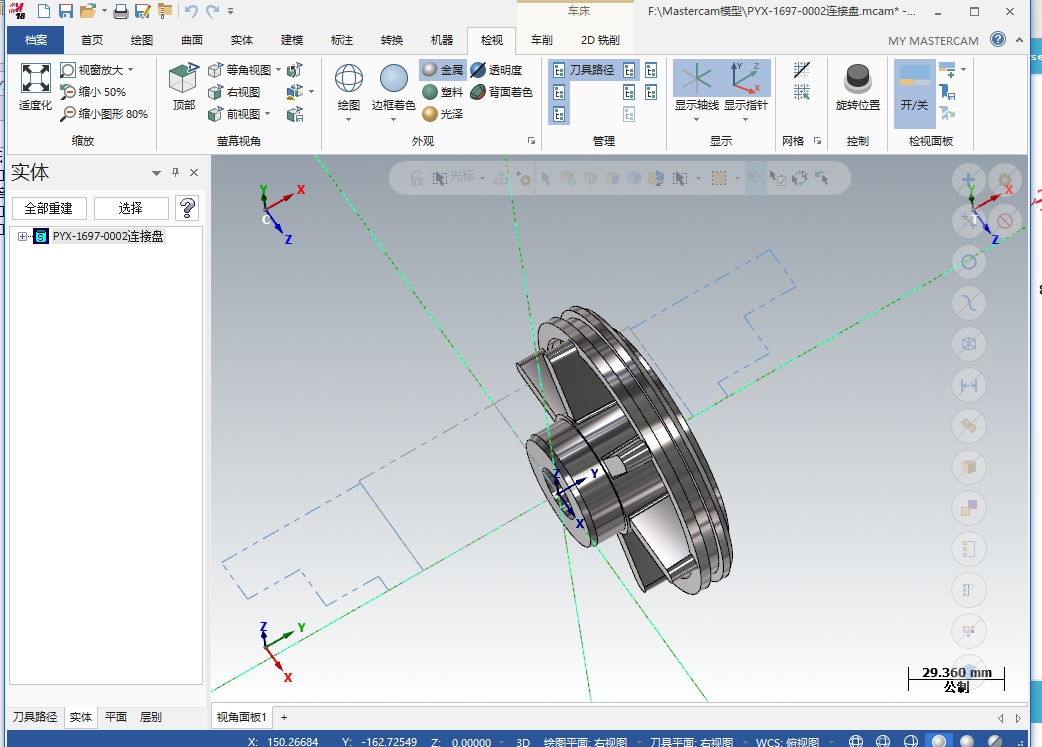This screenshot has width=1042, height=747.
Task: Collapse the ribbon with chevron
Action: pos(1019,40)
